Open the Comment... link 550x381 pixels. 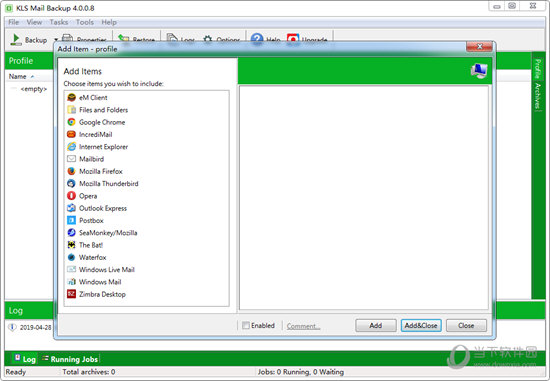coord(303,326)
